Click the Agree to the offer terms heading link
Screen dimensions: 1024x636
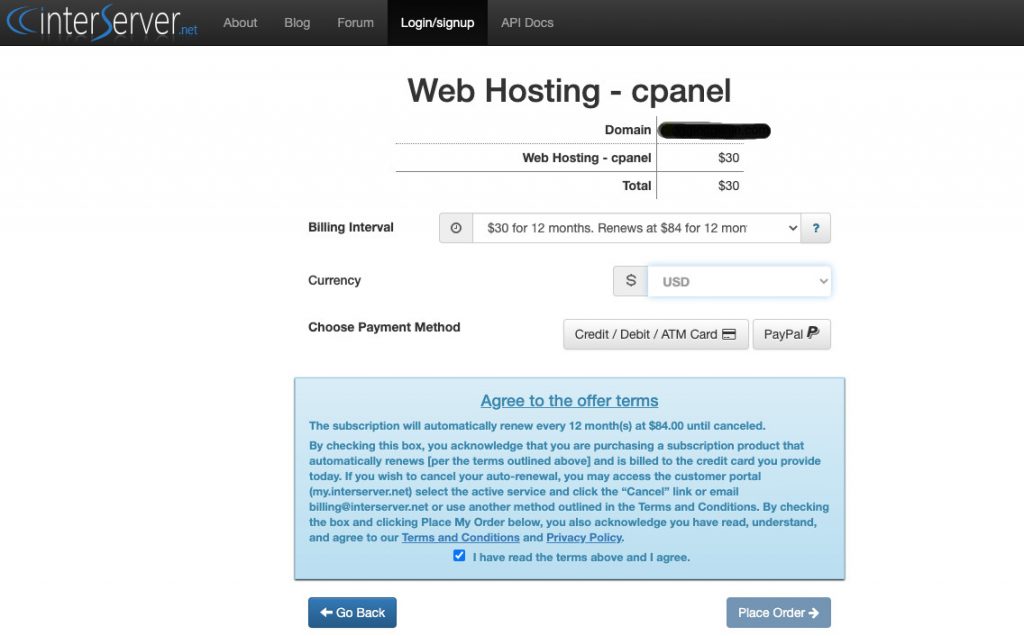(569, 400)
